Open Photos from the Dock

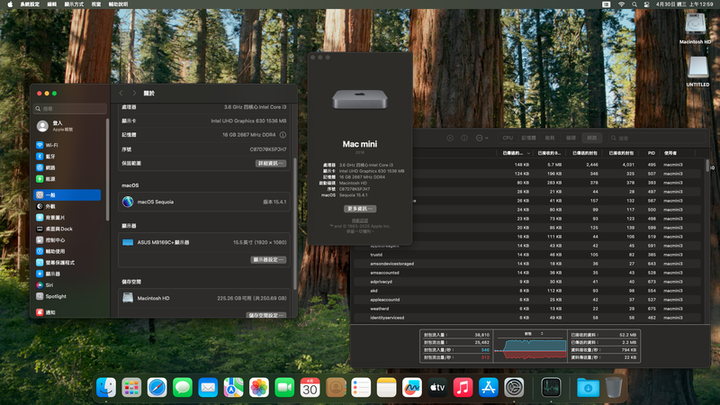(x=259, y=388)
